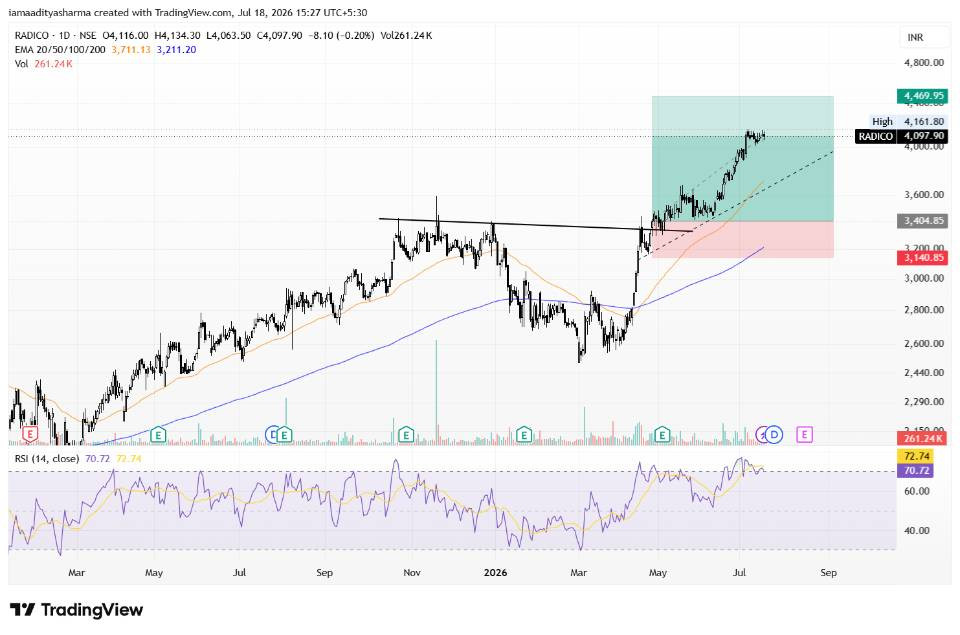Image resolution: width=960 pixels, height=635 pixels.
Task: Select the Vol indicator legend row
Action: point(43,64)
